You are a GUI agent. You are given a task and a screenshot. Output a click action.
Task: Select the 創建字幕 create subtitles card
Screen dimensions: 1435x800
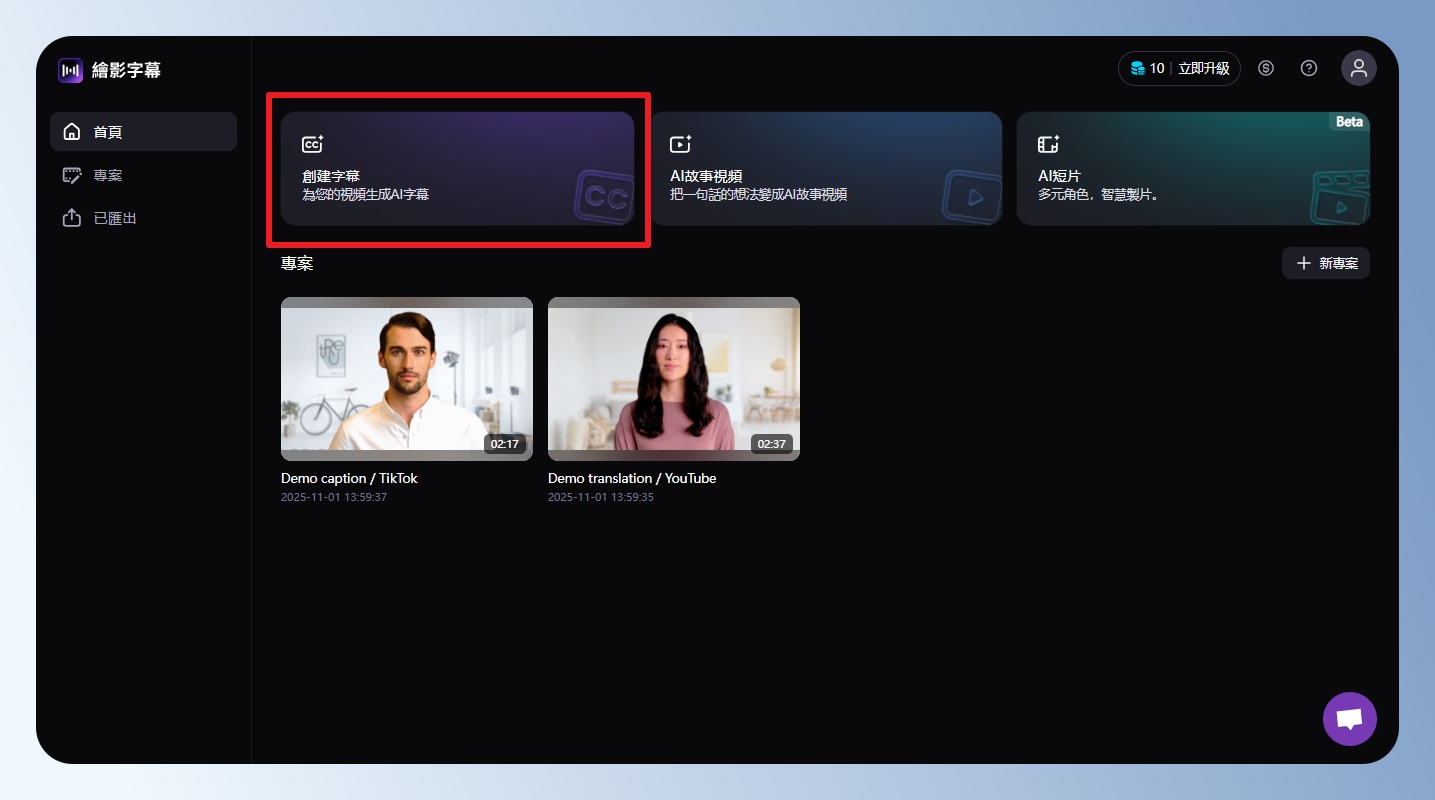[x=457, y=168]
